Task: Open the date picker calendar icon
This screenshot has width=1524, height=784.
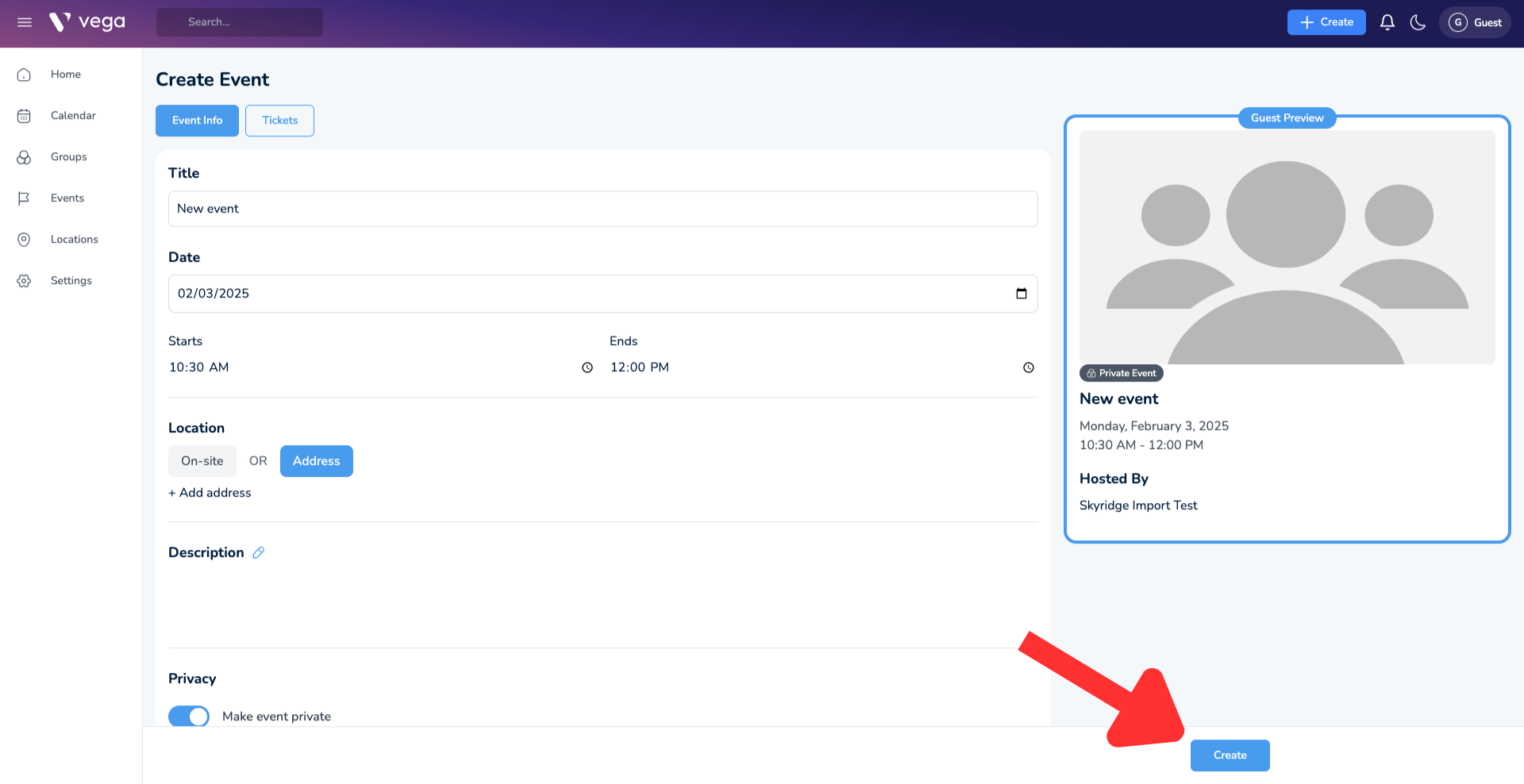Action: pyautogui.click(x=1021, y=294)
